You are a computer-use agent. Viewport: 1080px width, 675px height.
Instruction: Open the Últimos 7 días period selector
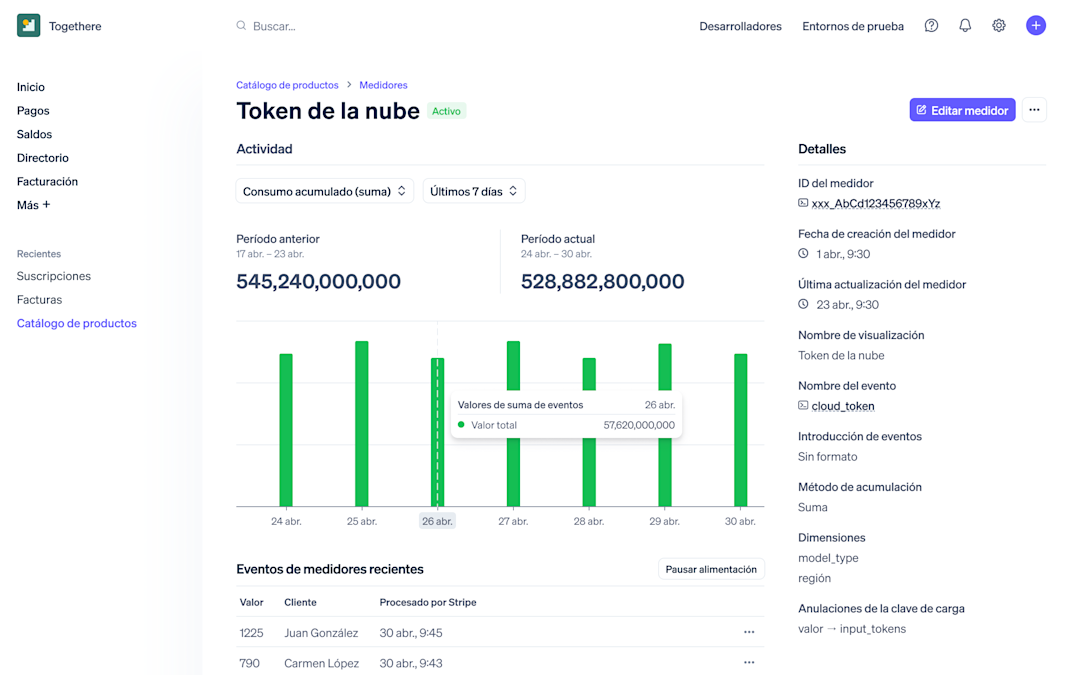473,190
